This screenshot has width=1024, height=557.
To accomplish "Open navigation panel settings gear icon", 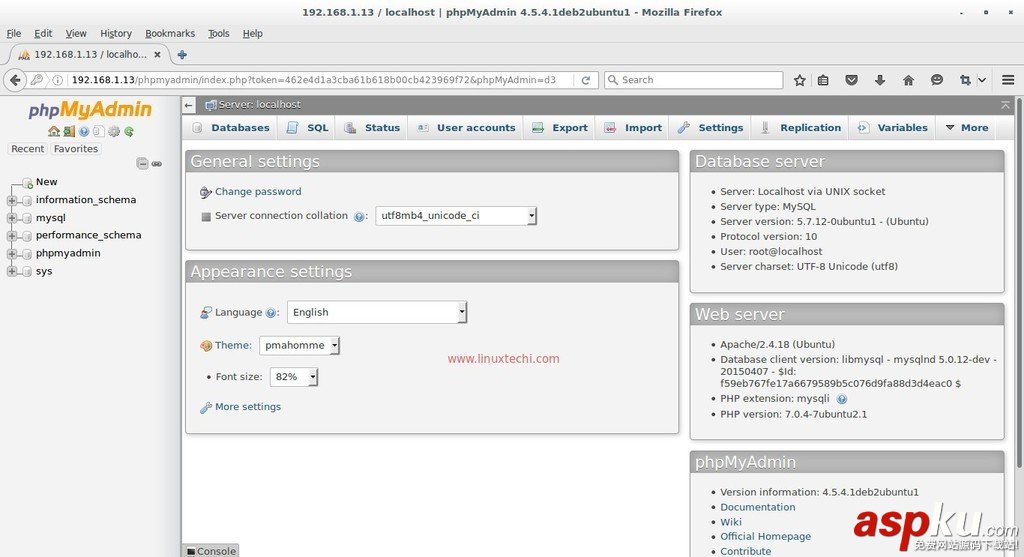I will pos(114,131).
